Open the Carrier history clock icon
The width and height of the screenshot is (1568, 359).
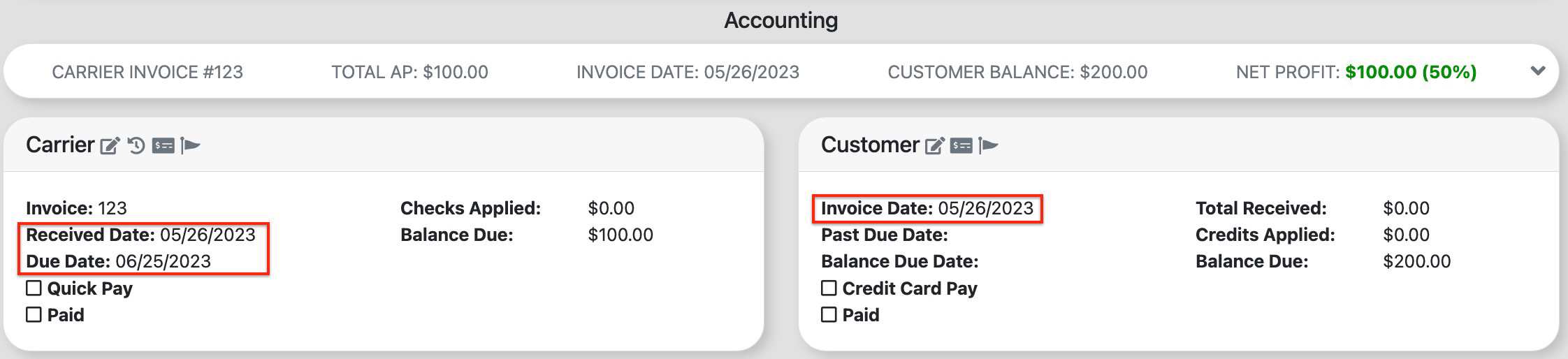[x=136, y=145]
